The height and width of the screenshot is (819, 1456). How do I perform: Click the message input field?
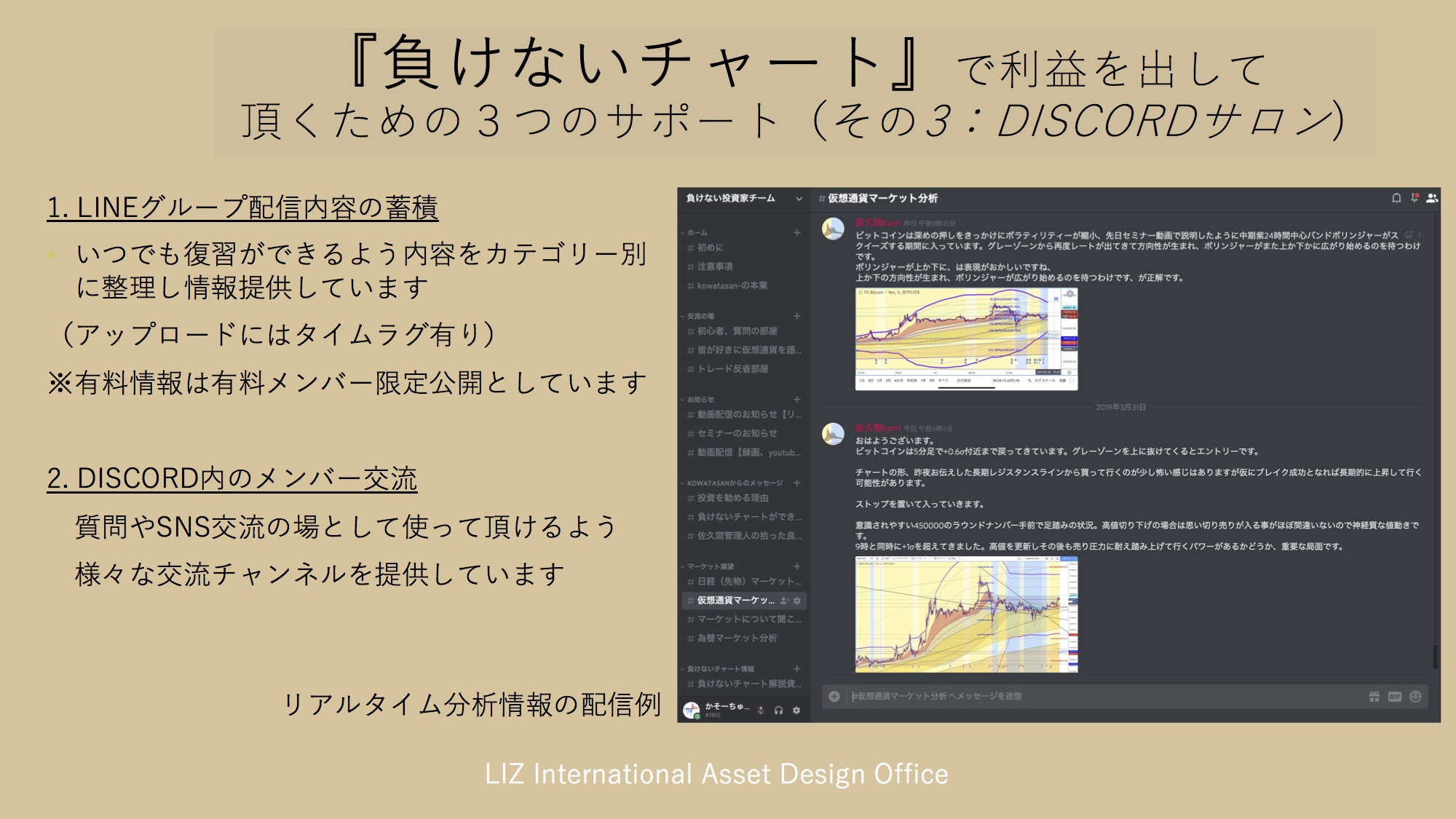point(1092,696)
